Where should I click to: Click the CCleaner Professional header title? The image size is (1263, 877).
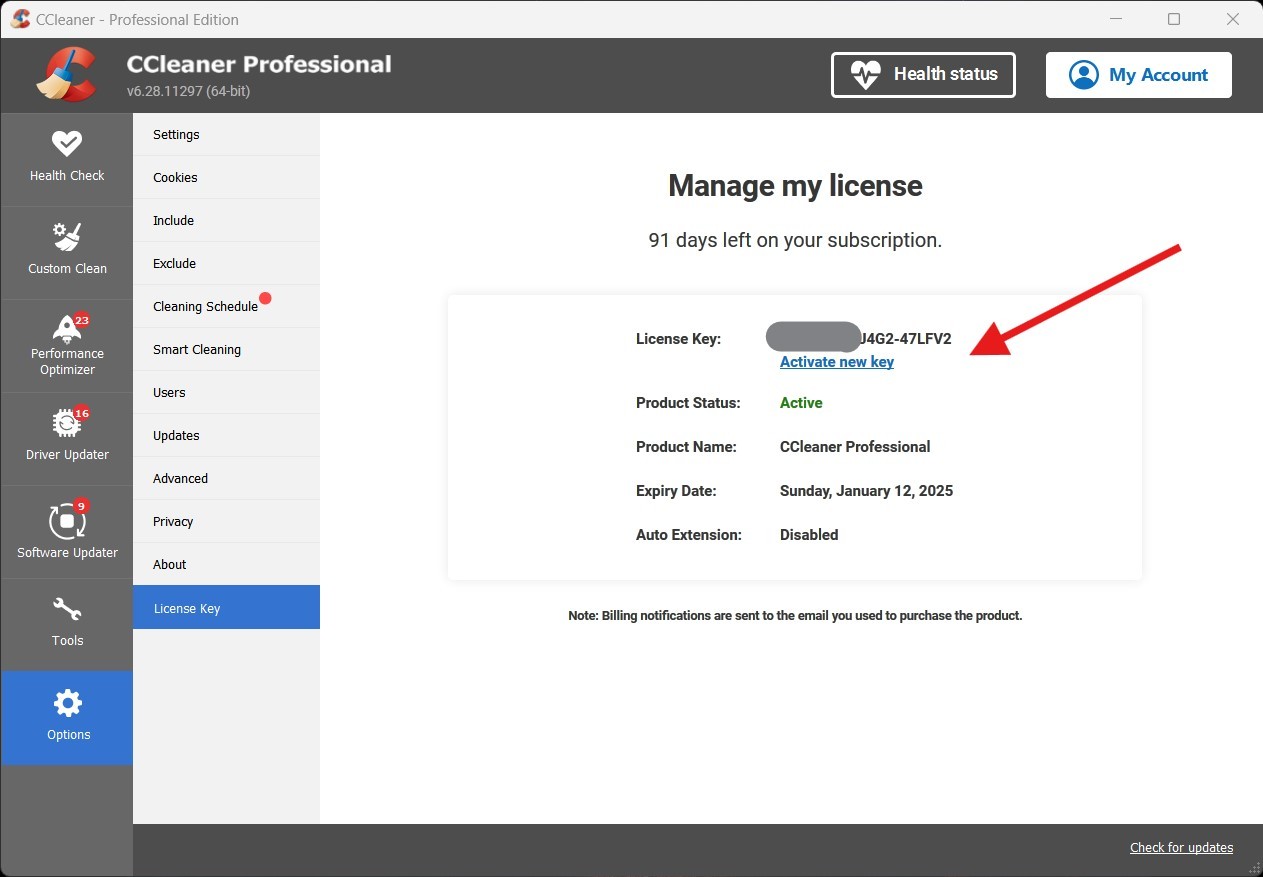click(259, 64)
